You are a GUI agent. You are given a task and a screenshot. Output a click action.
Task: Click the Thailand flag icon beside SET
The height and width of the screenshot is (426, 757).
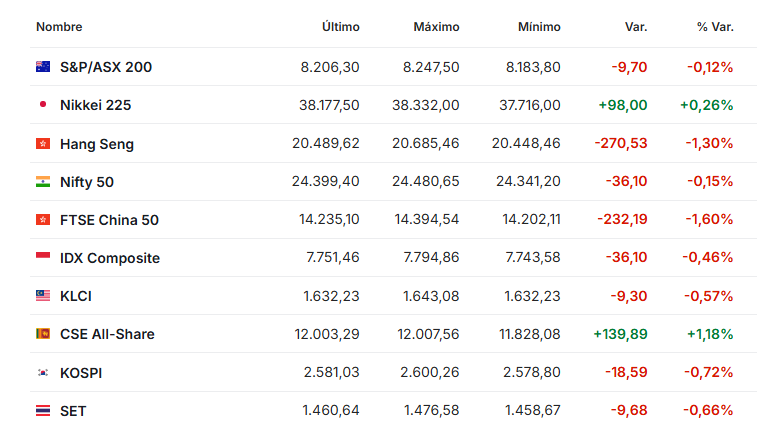(x=43, y=410)
